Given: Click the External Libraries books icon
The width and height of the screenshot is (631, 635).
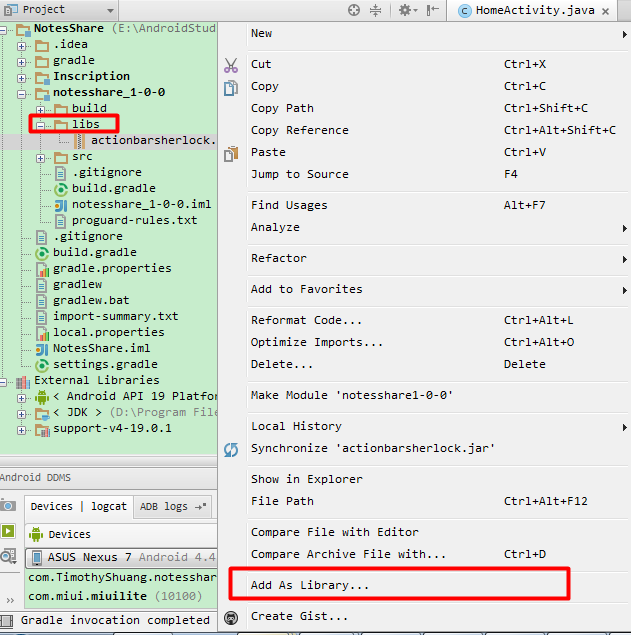Looking at the screenshot, I should coord(23,381).
